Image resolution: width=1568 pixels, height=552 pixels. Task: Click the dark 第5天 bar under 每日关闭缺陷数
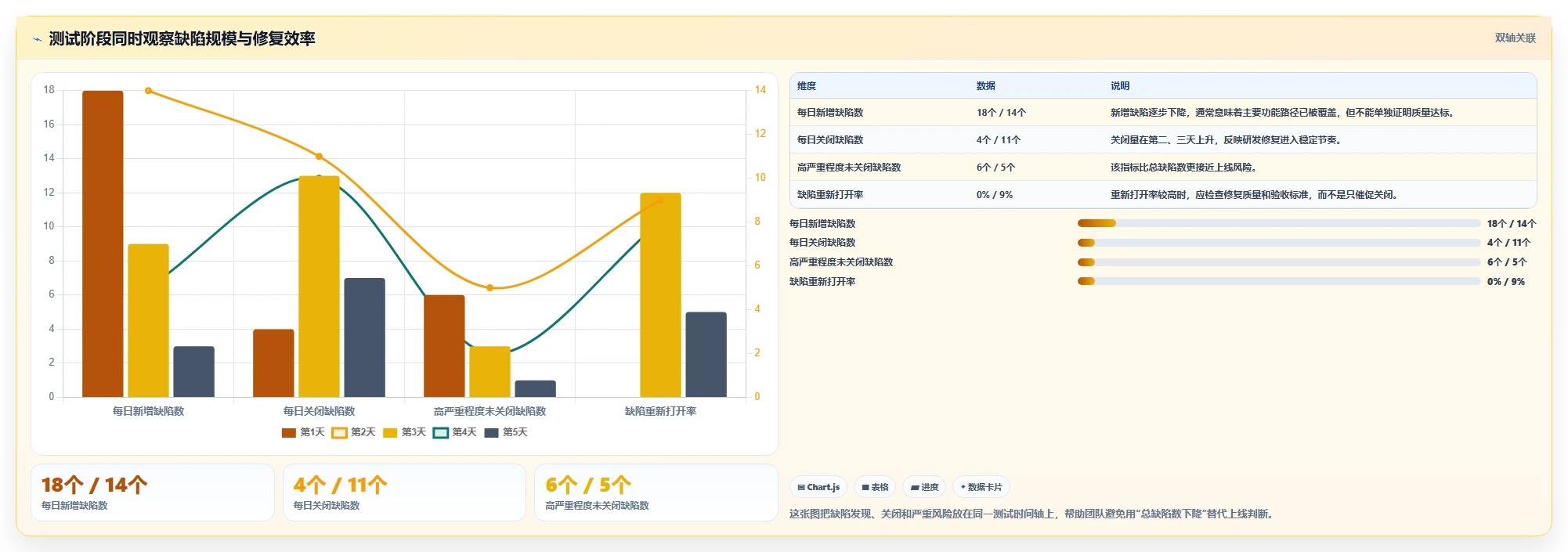point(364,337)
